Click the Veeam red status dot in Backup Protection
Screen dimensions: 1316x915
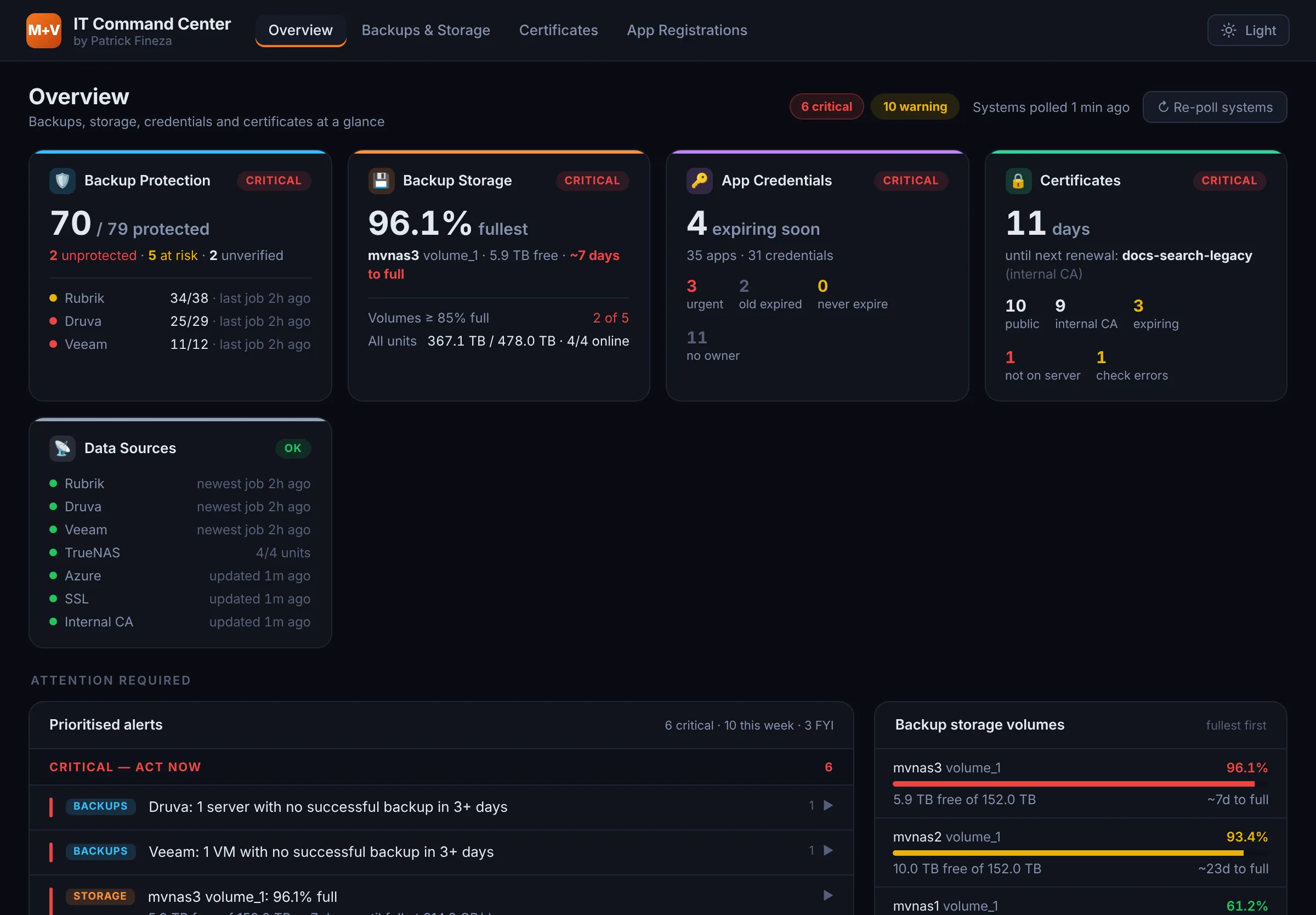coord(53,344)
